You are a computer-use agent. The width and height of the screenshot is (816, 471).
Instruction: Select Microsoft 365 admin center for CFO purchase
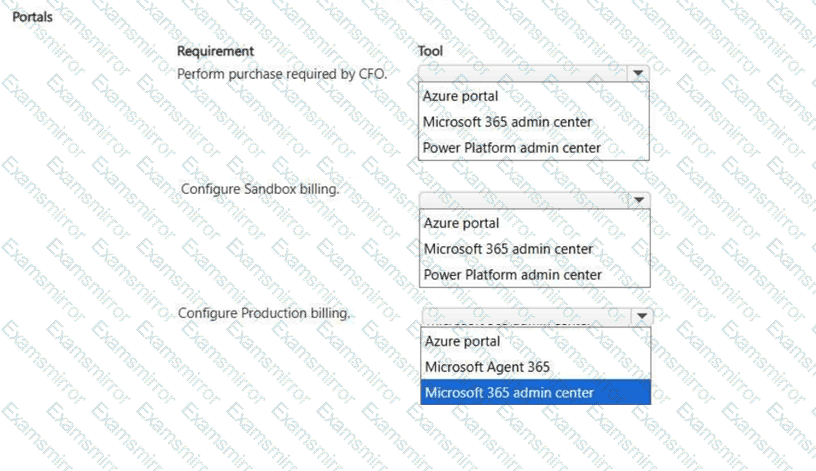[534, 122]
